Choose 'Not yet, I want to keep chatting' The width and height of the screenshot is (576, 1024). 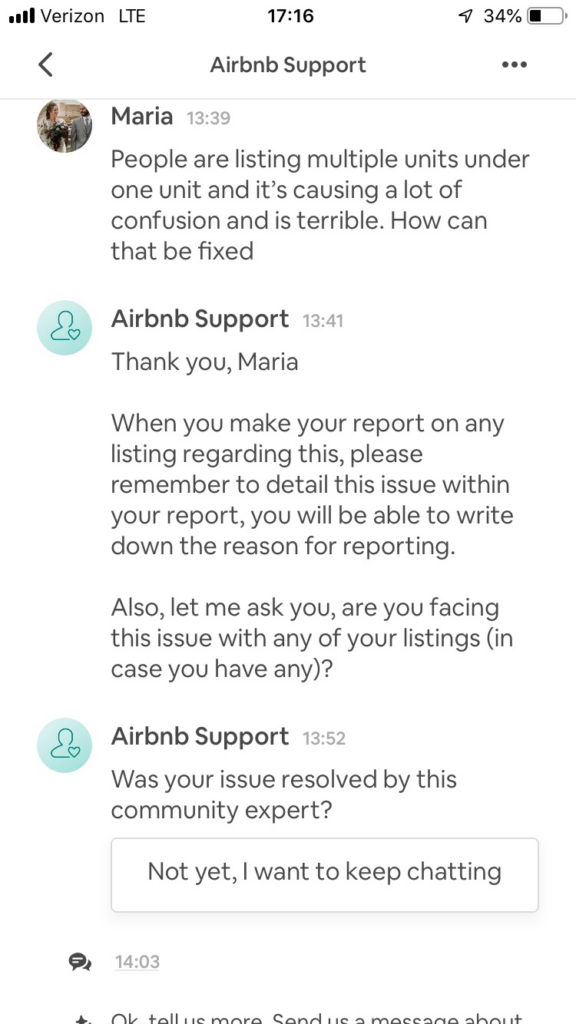tap(324, 874)
